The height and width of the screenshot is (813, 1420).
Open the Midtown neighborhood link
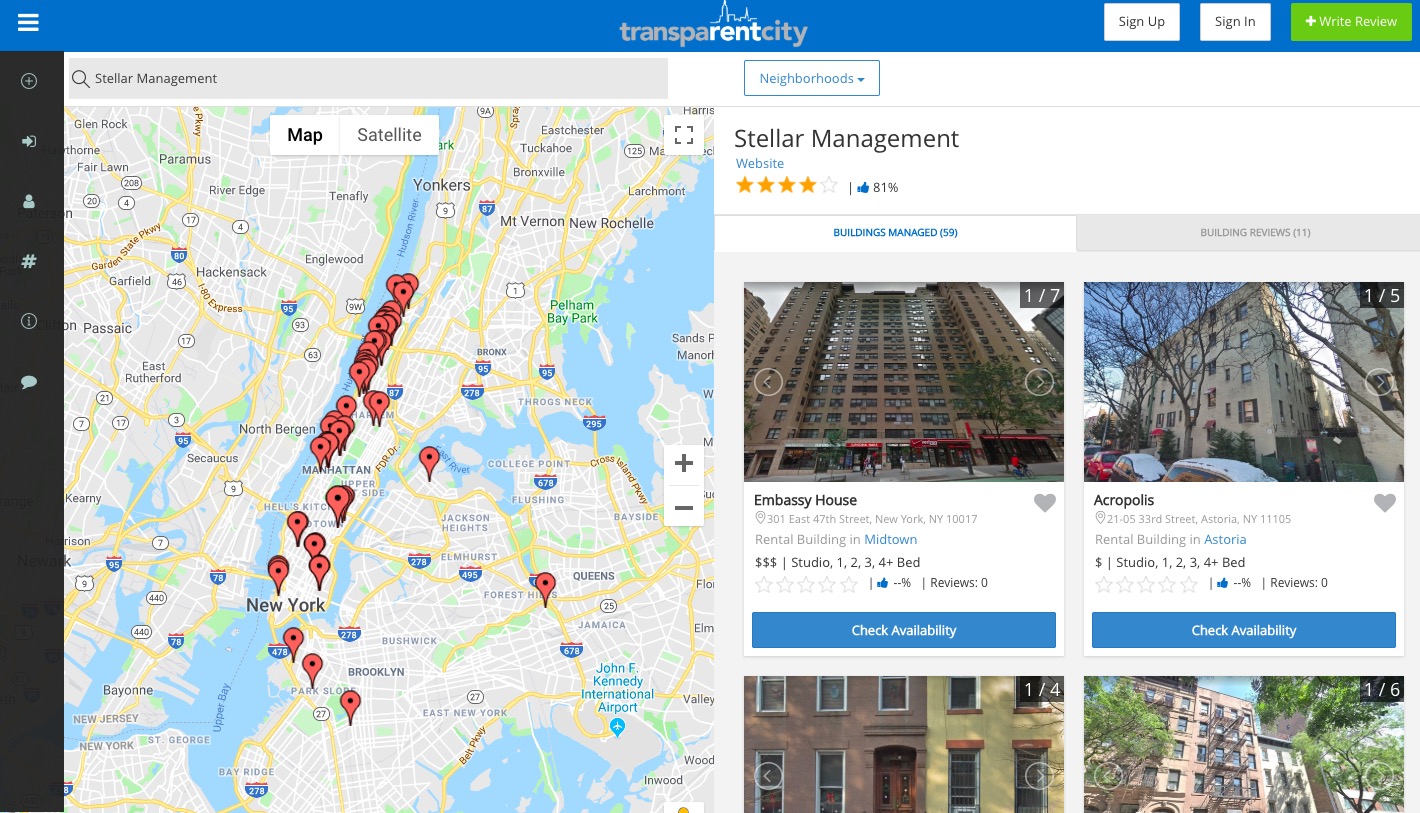(x=891, y=539)
